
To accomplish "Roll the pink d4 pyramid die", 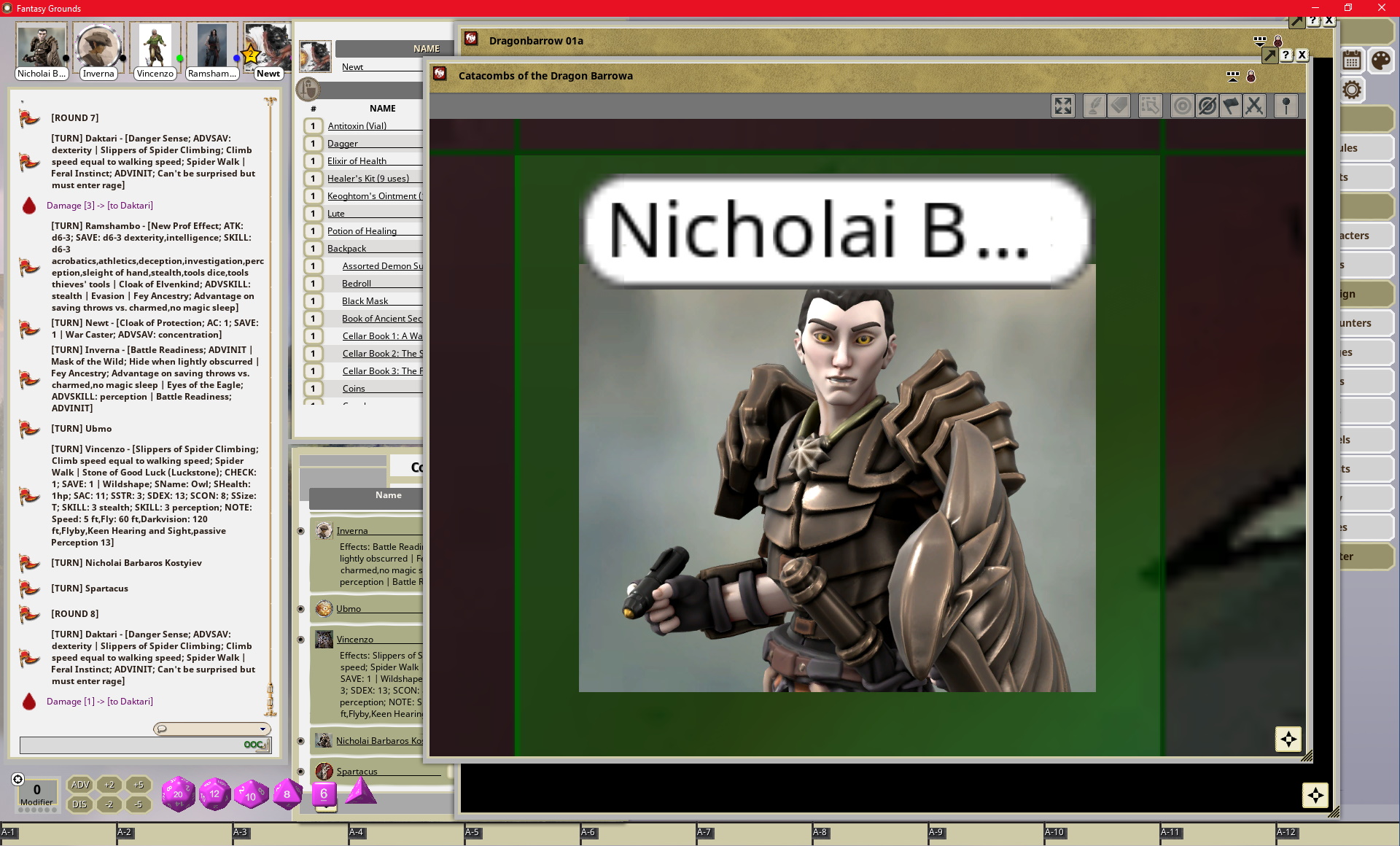I will [360, 792].
